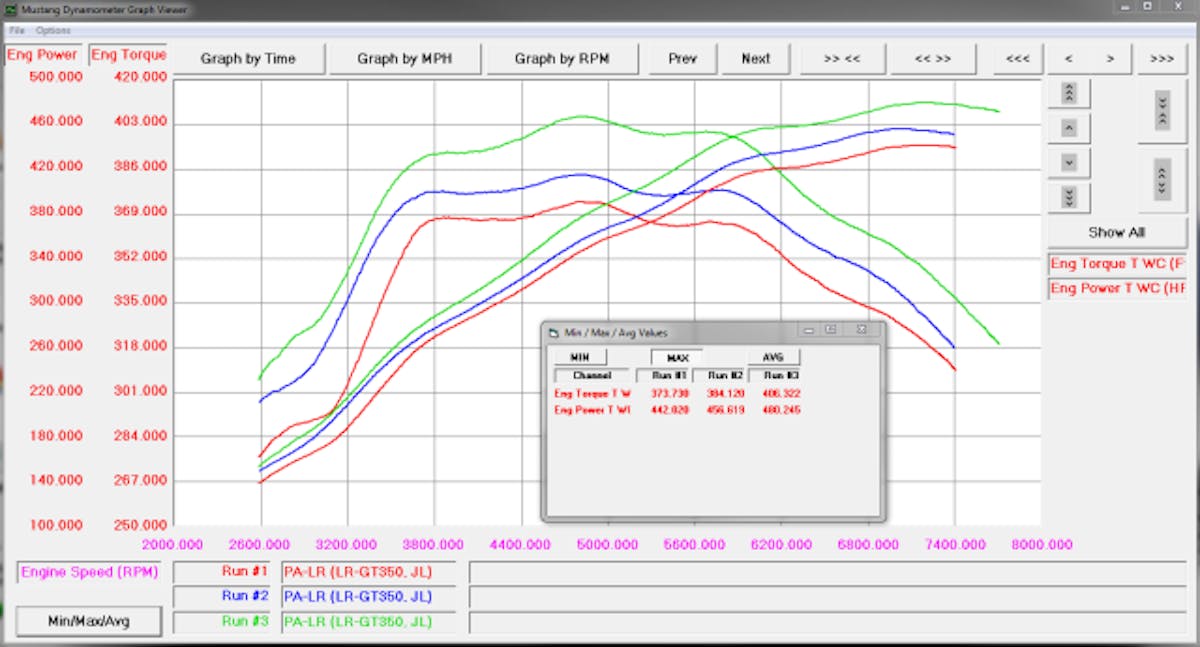Click the upper tall vertical zoom arrow button
The width and height of the screenshot is (1200, 647).
point(1162,111)
